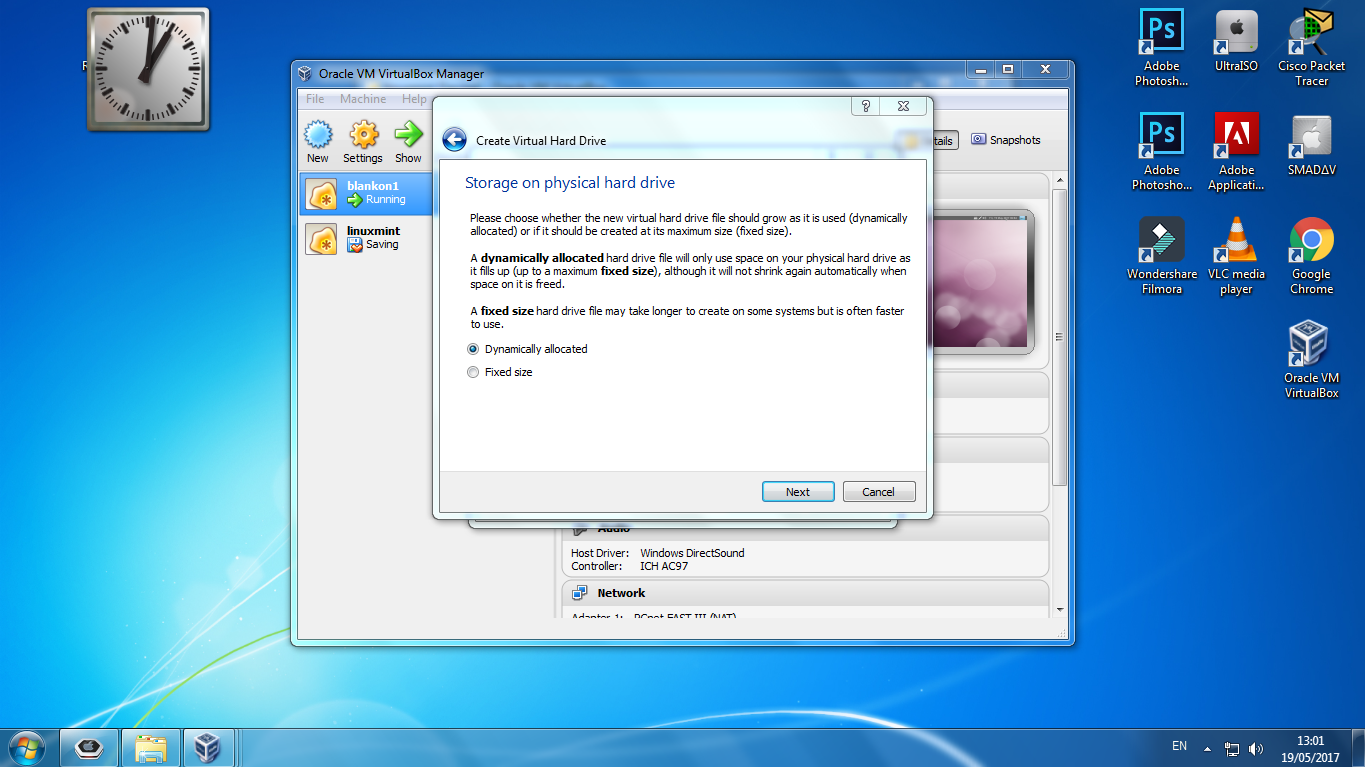The height and width of the screenshot is (767, 1365).
Task: Switch to the Snapshots view
Action: click(x=1006, y=140)
